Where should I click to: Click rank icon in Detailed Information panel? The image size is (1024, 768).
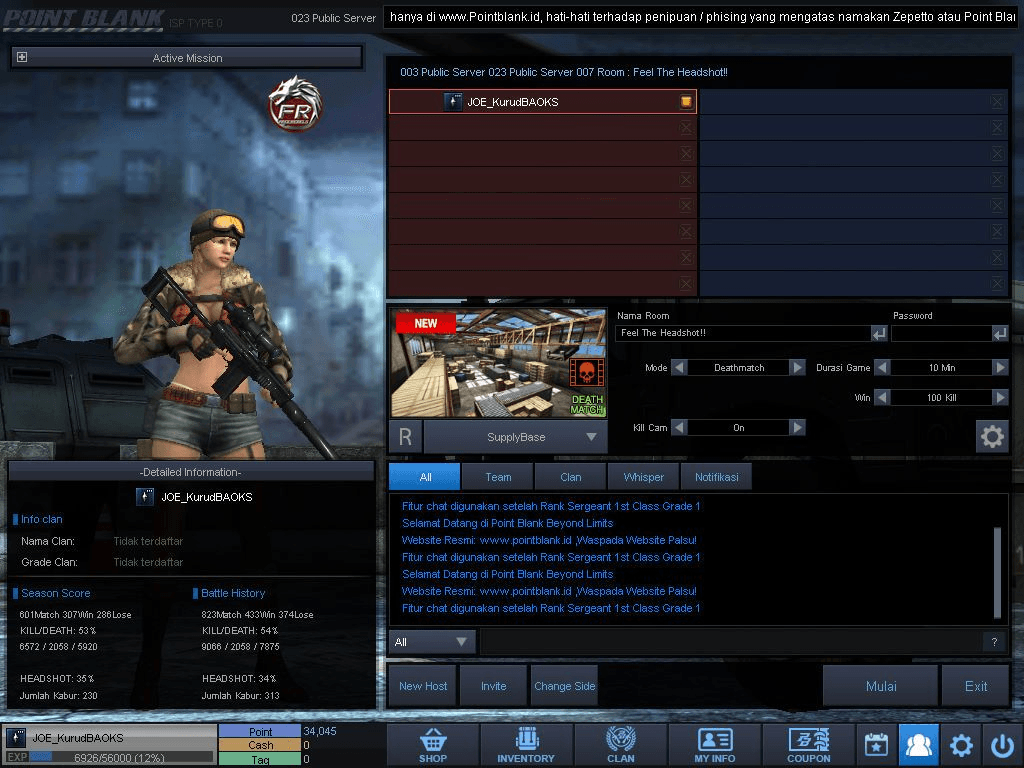(145, 497)
